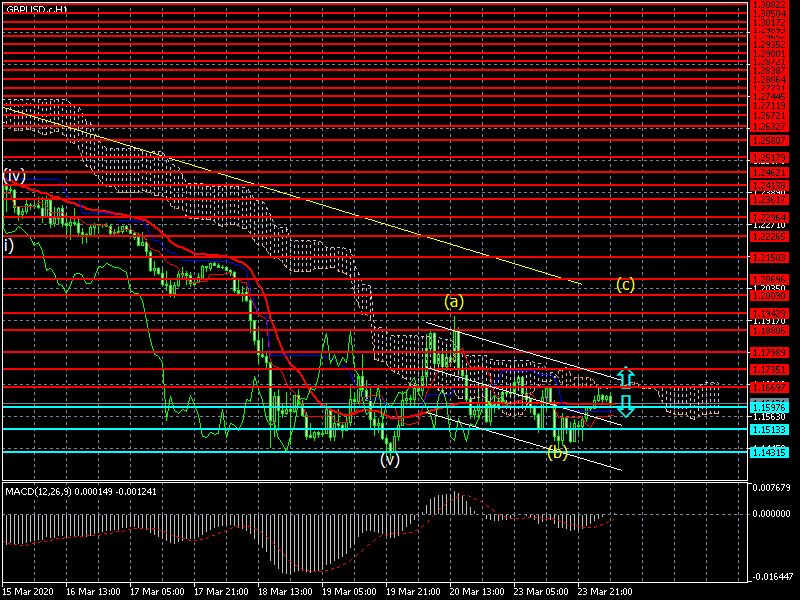Click the 15 Mar 2020 date label
Screen dimensions: 800x600
coord(27,591)
